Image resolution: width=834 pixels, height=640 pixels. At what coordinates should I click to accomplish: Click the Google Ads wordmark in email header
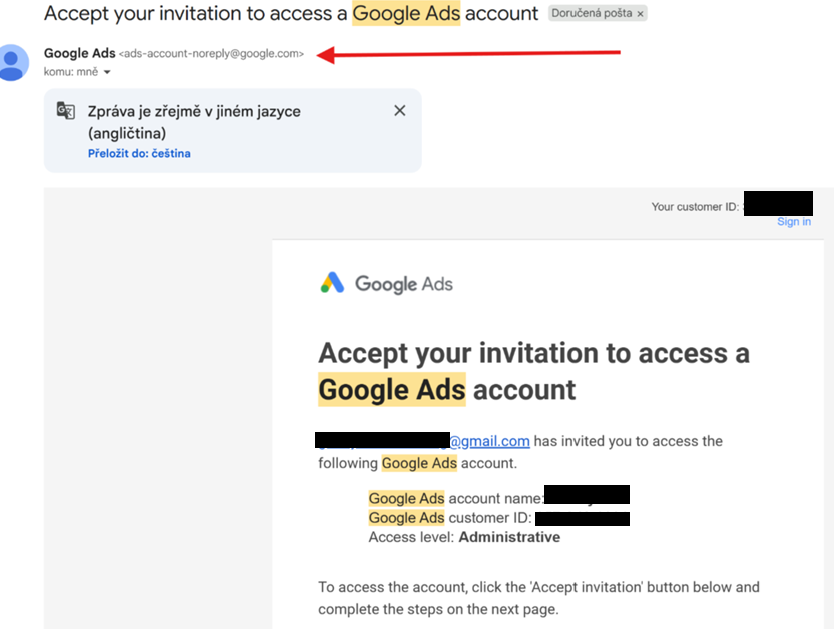pyautogui.click(x=404, y=284)
